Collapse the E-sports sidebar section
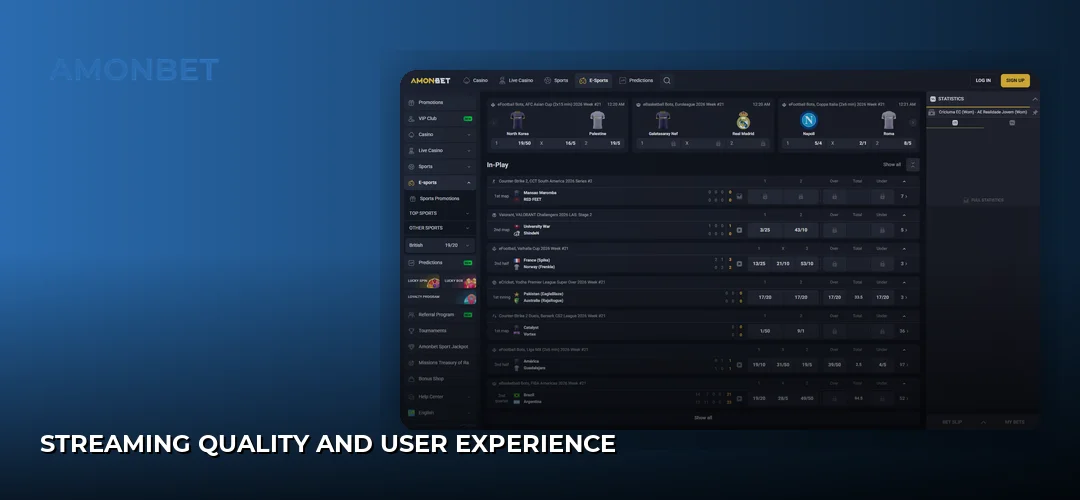The height and width of the screenshot is (500, 1080). click(x=469, y=183)
